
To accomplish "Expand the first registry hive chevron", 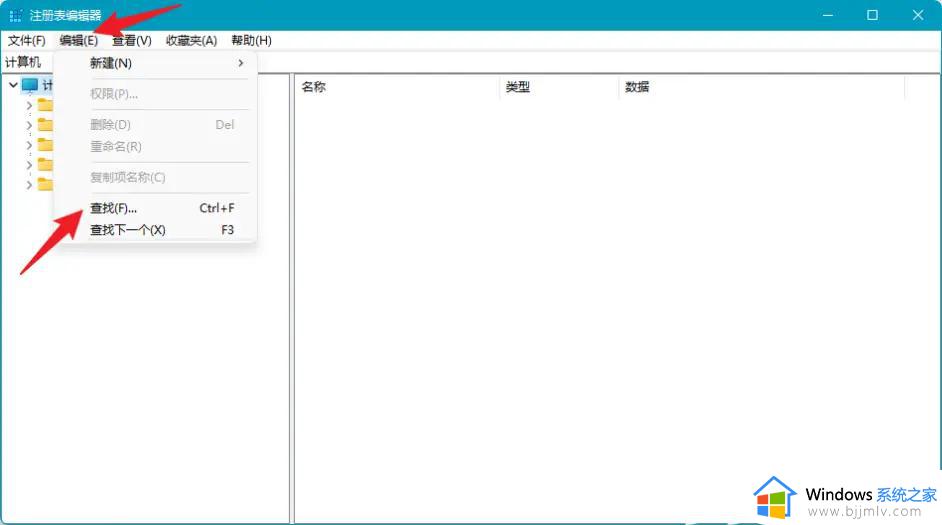I will (29, 106).
